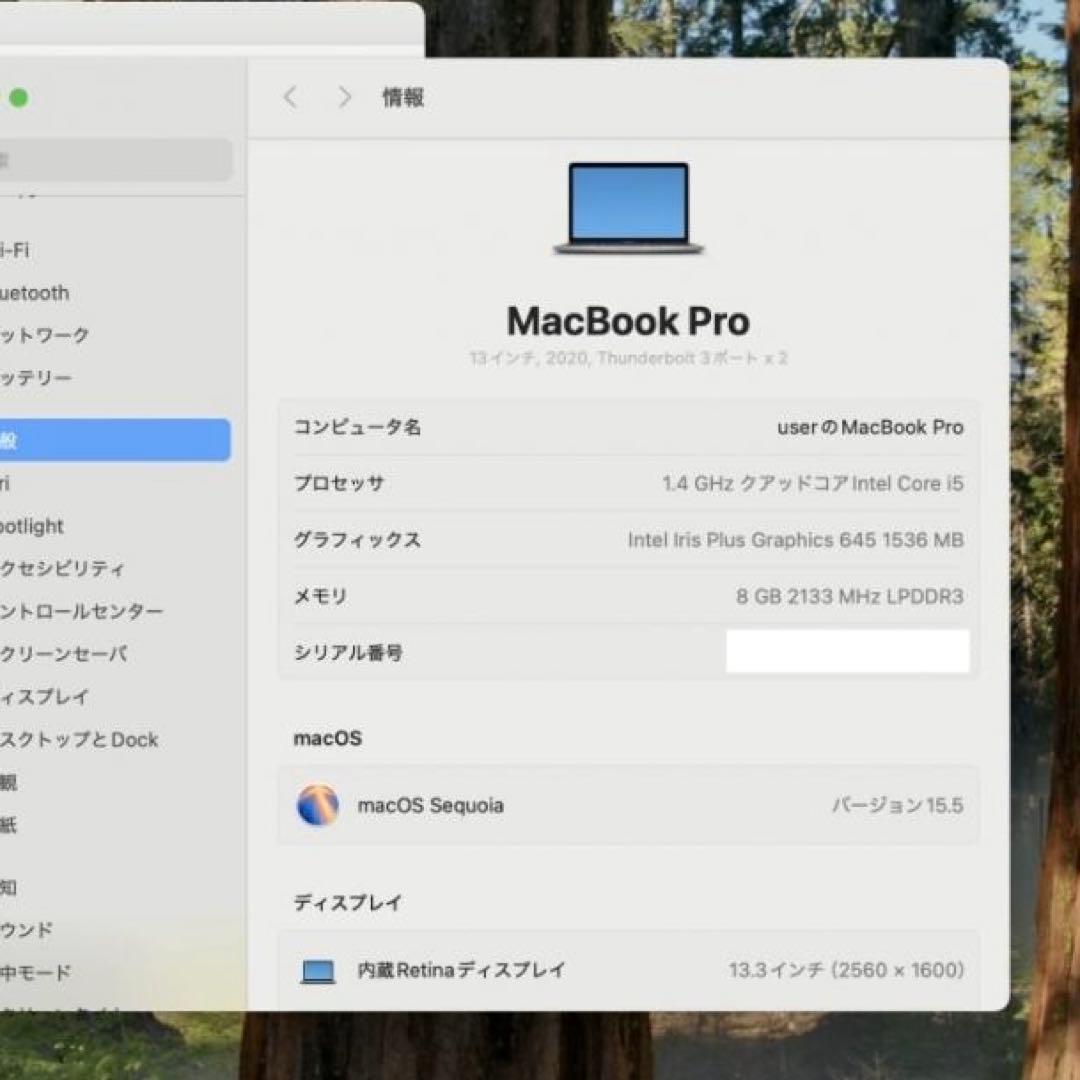Click '内蔵Retinaディスプレイ' row text
The height and width of the screenshot is (1080, 1080).
coord(461,970)
